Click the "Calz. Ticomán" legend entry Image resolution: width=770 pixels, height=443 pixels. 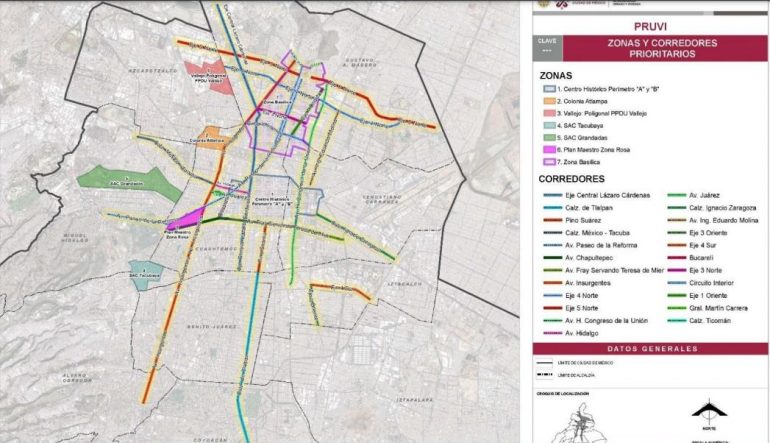point(699,321)
